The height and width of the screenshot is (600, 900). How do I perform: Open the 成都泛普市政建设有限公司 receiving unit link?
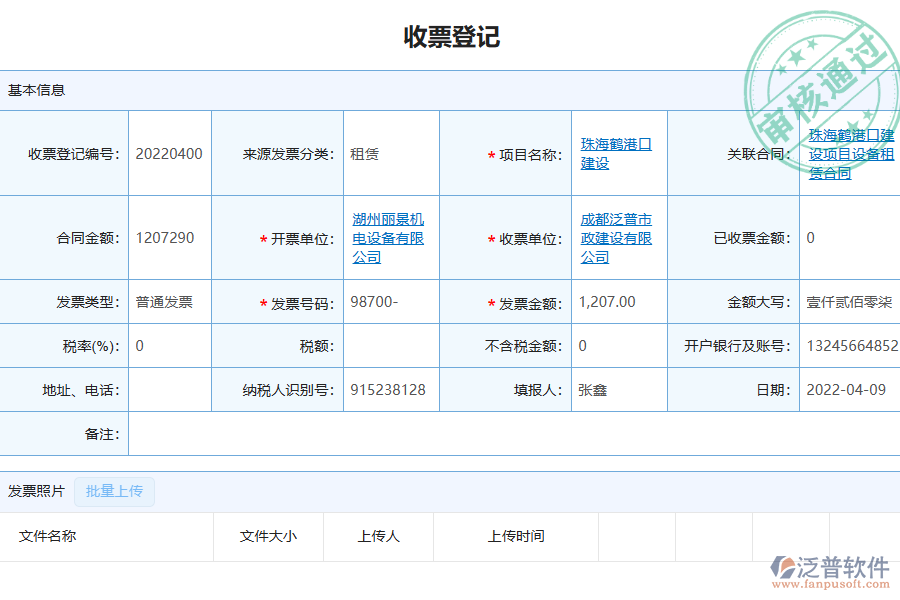614,238
